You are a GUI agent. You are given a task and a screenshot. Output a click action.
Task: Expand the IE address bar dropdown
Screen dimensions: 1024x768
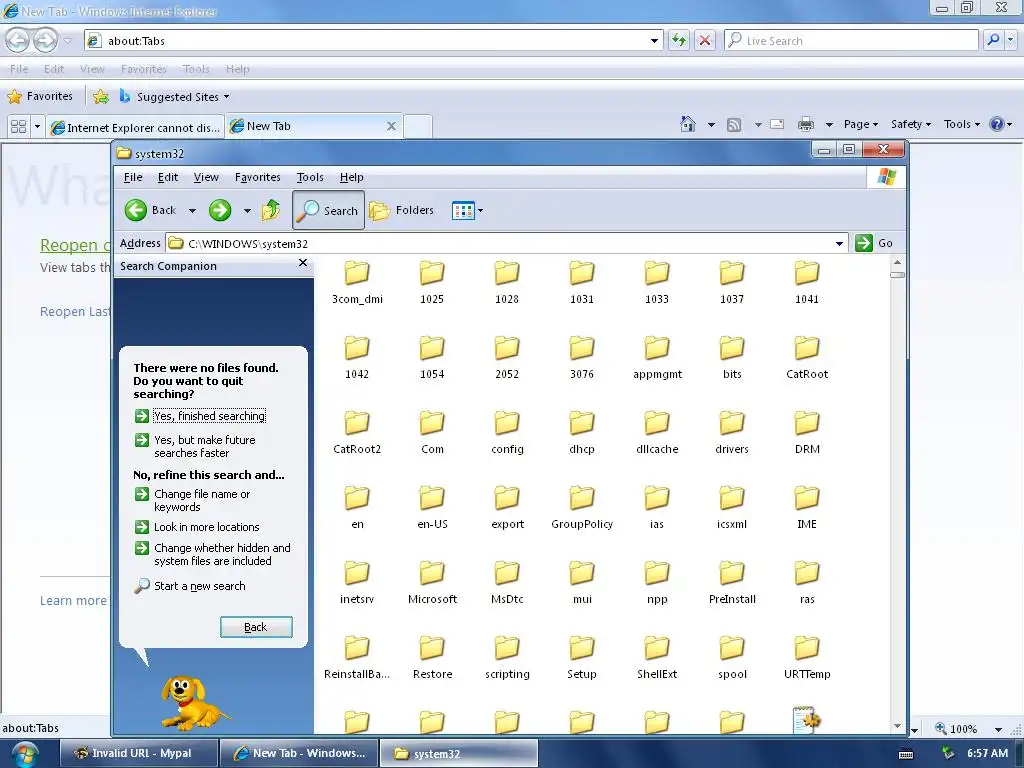[654, 40]
